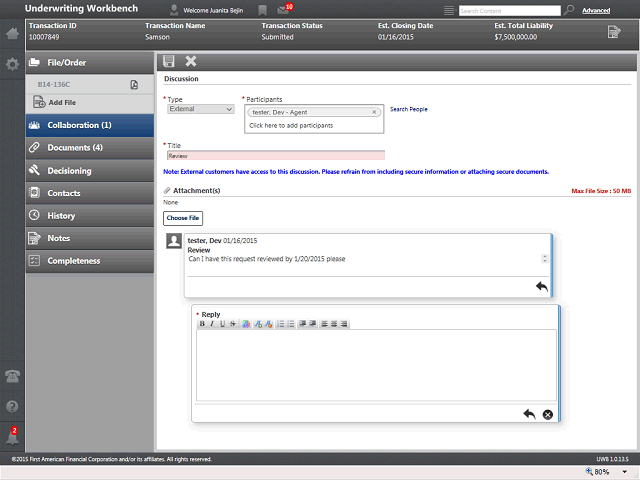Click the Est. Total Liability $7,500,000.00
This screenshot has width=640, height=480.
(516, 37)
